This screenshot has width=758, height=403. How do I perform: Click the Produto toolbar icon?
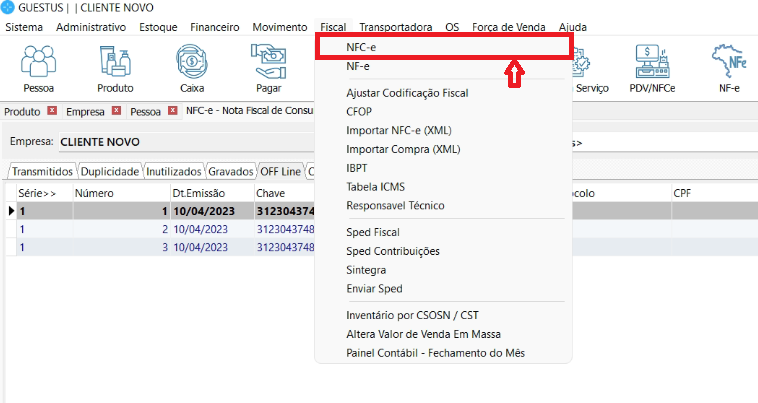coord(114,68)
